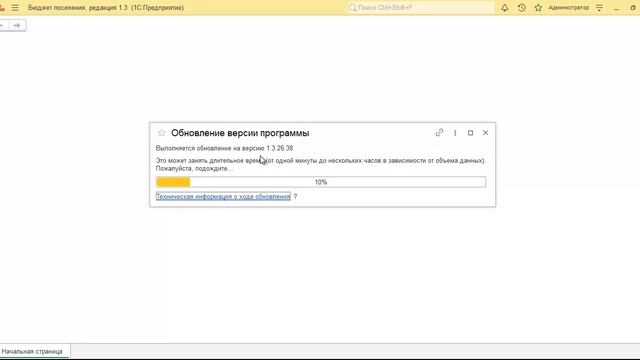The image size is (640, 360).
Task: Click the 10% update progress bar
Action: (321, 182)
